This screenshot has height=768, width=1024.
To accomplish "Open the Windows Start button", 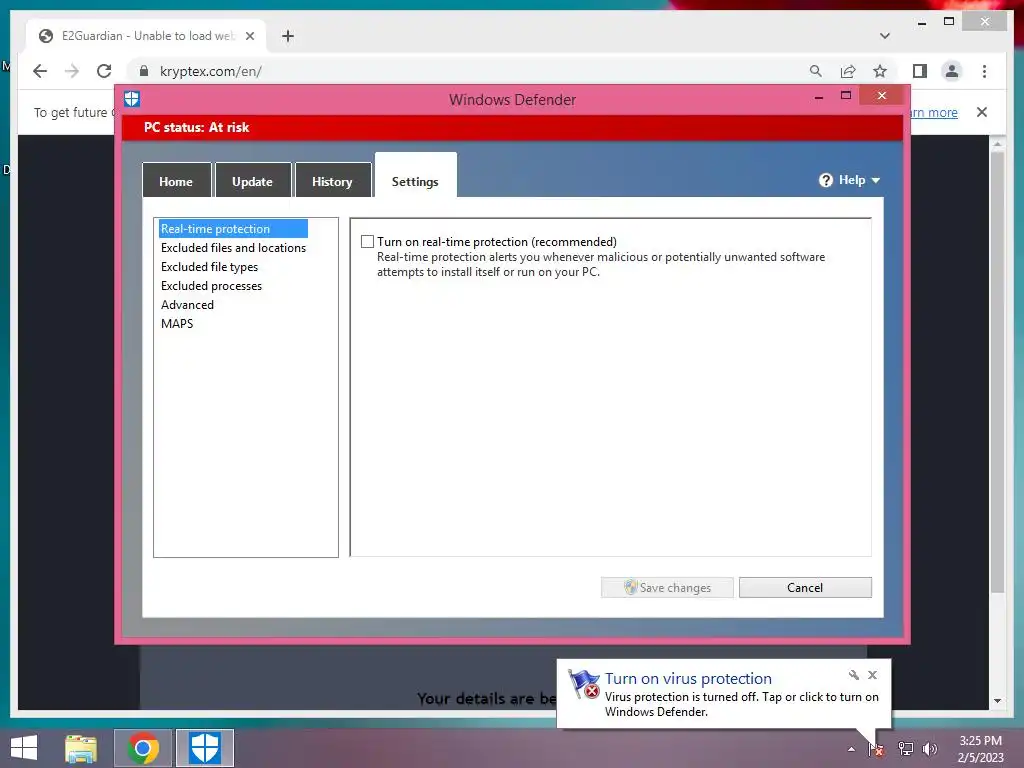I will (24, 748).
